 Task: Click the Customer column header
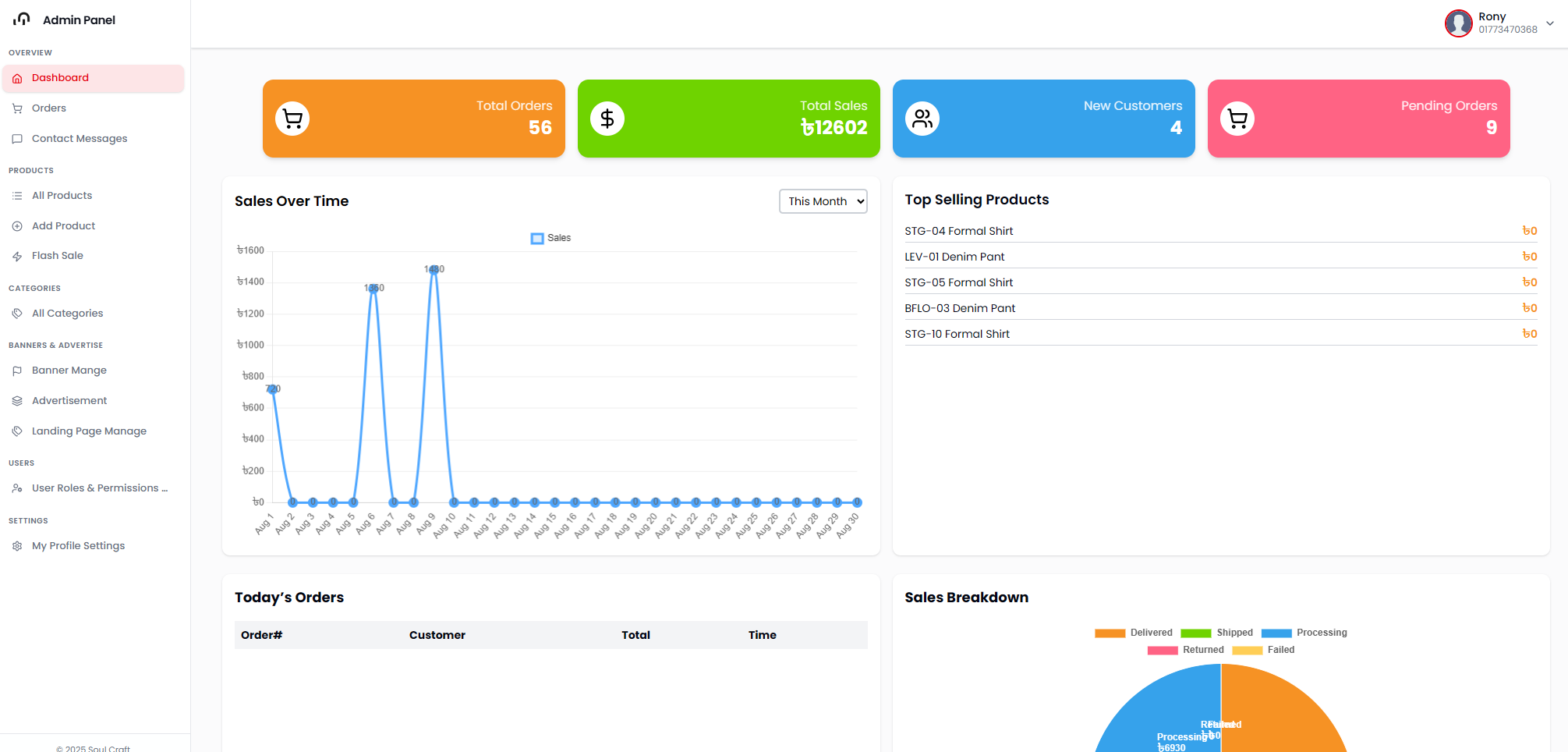click(x=437, y=635)
